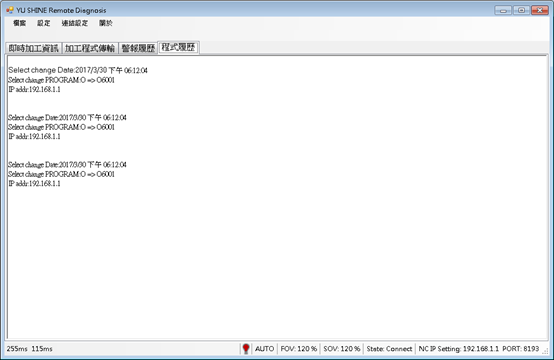The height and width of the screenshot is (360, 554).
Task: Open the 關於 menu
Action: pos(106,23)
